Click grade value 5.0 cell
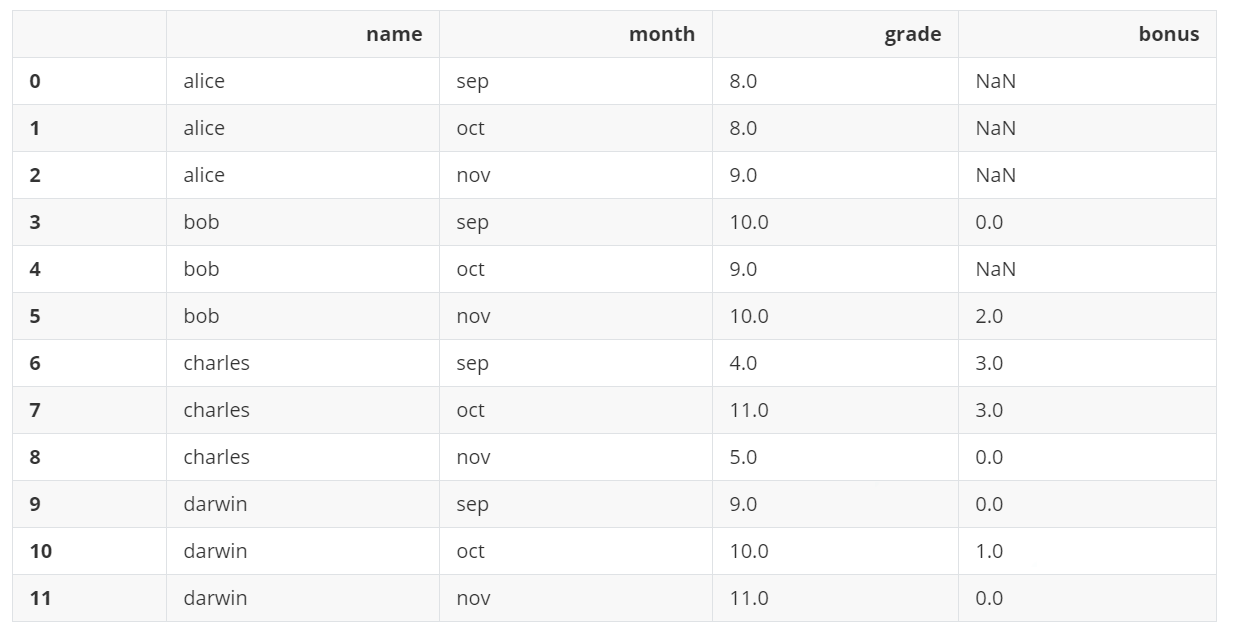This screenshot has height=639, width=1240. [x=743, y=457]
